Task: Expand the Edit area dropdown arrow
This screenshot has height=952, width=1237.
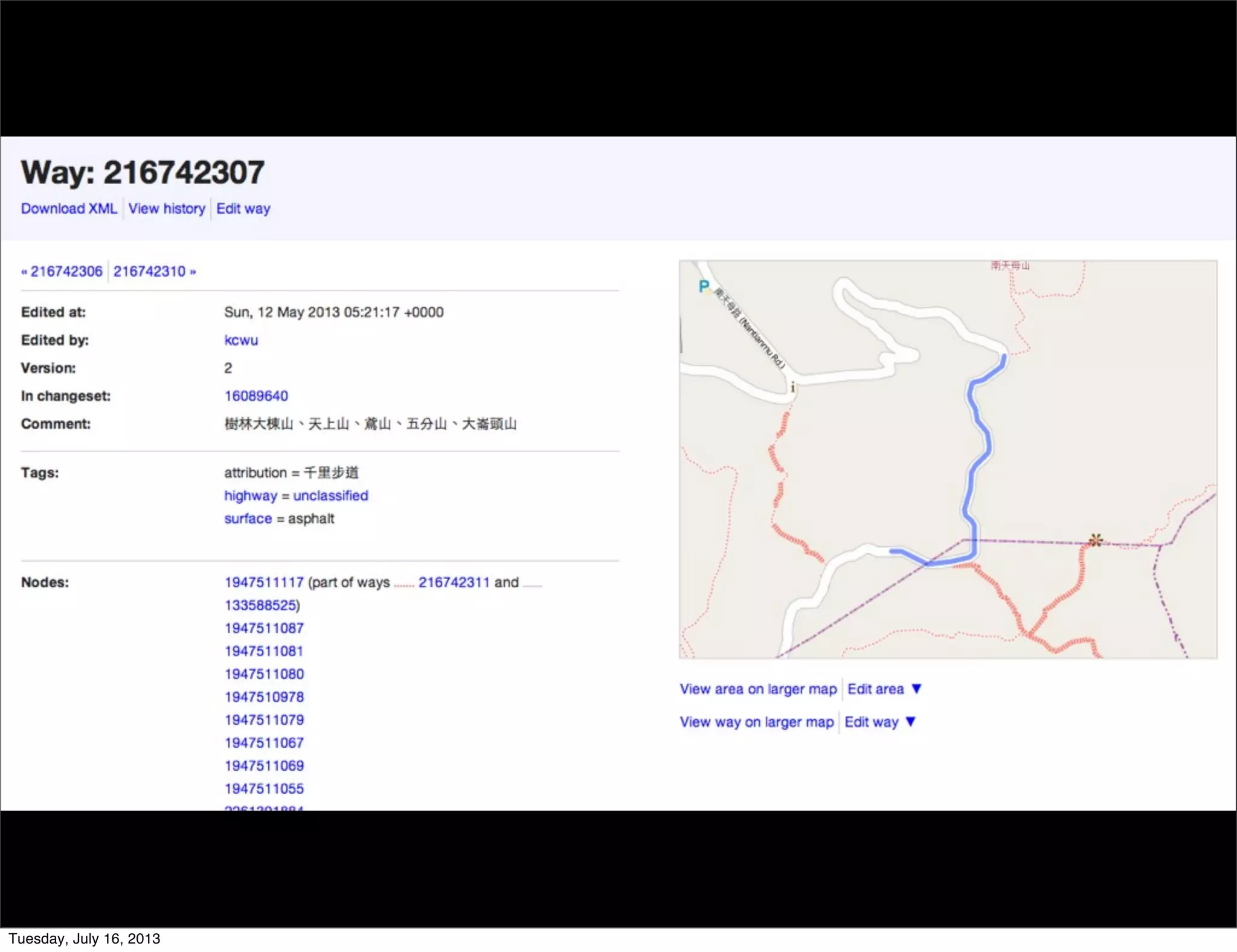Action: pyautogui.click(x=916, y=689)
